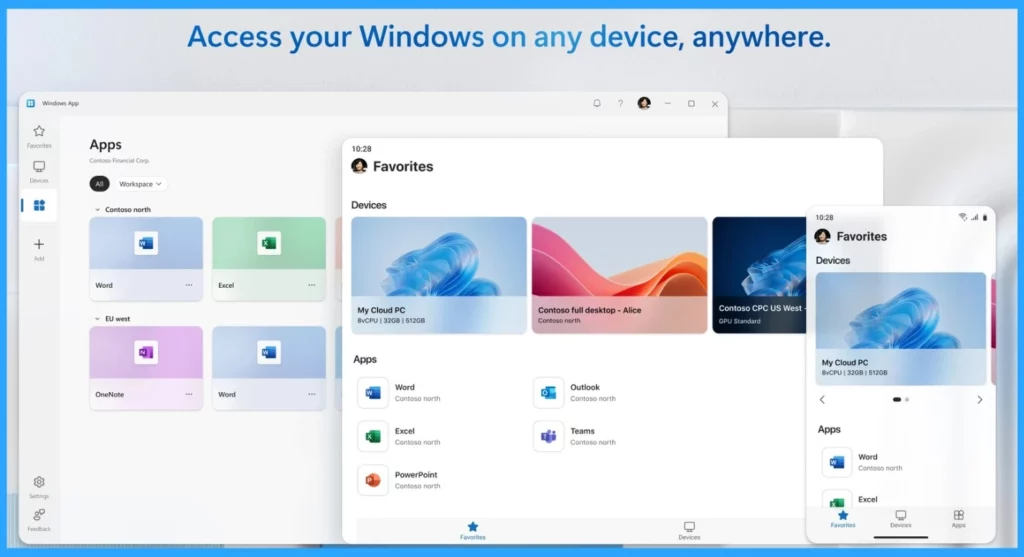Screen dimensions: 1024x557
Task: Click profile avatar in tablet Favorites header
Action: 359,166
